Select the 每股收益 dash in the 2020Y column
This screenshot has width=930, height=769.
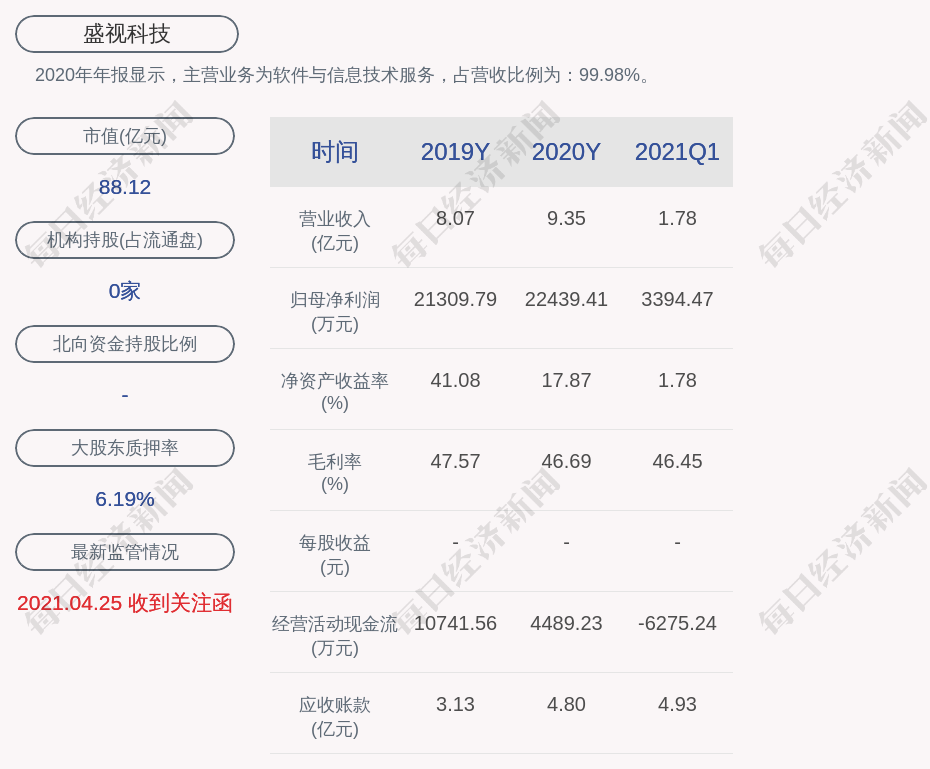pyautogui.click(x=566, y=543)
